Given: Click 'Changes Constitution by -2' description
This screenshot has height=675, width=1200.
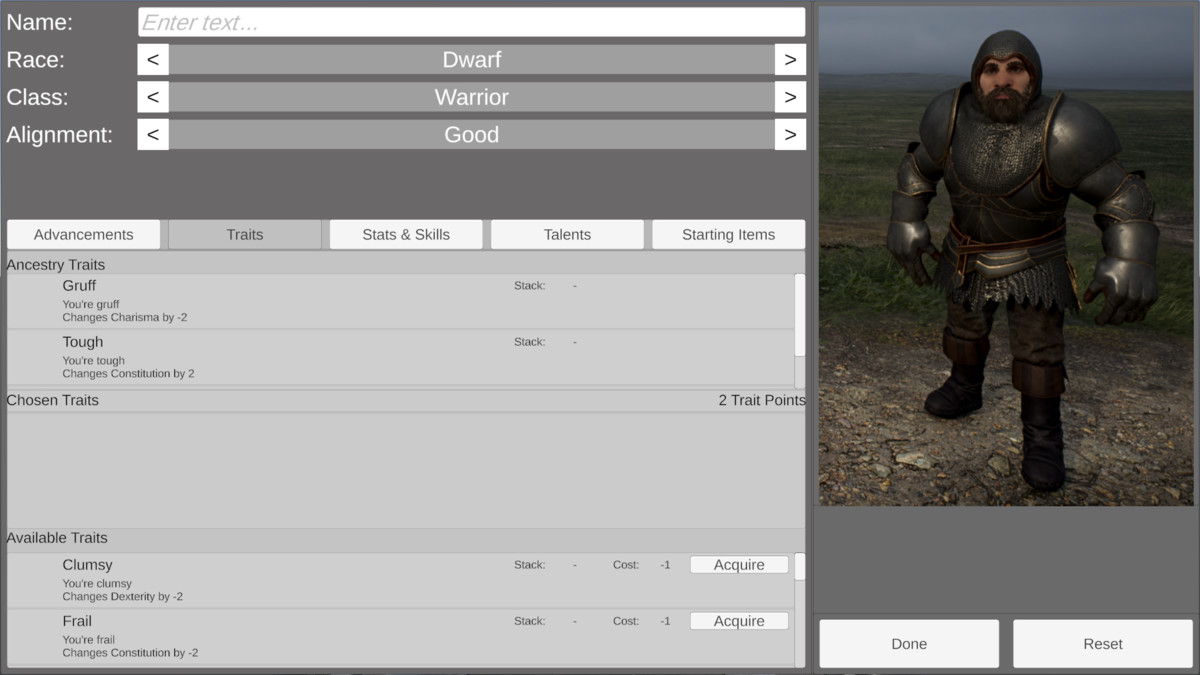Looking at the screenshot, I should pyautogui.click(x=130, y=653).
